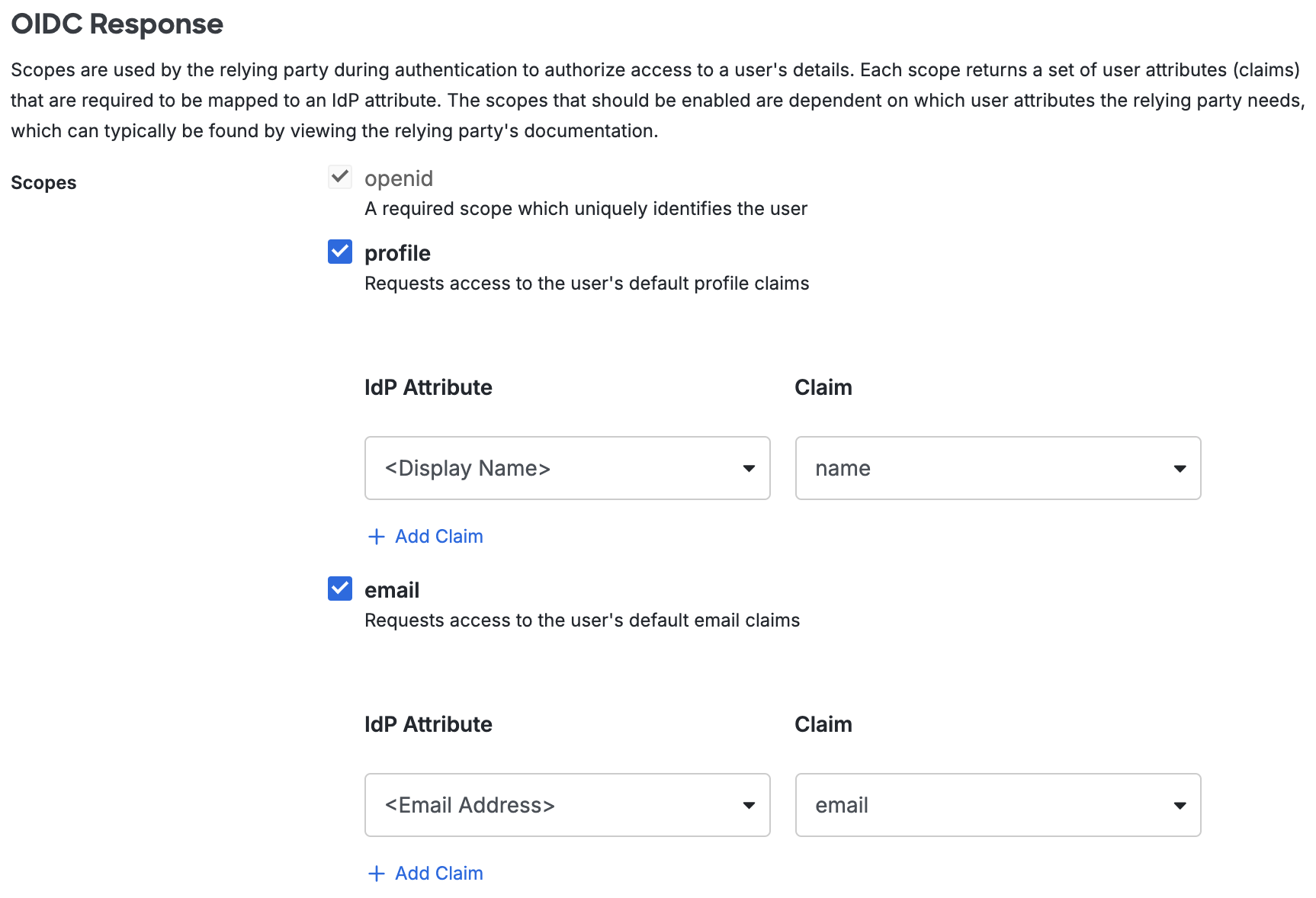Select the email claim combo box field

[997, 805]
